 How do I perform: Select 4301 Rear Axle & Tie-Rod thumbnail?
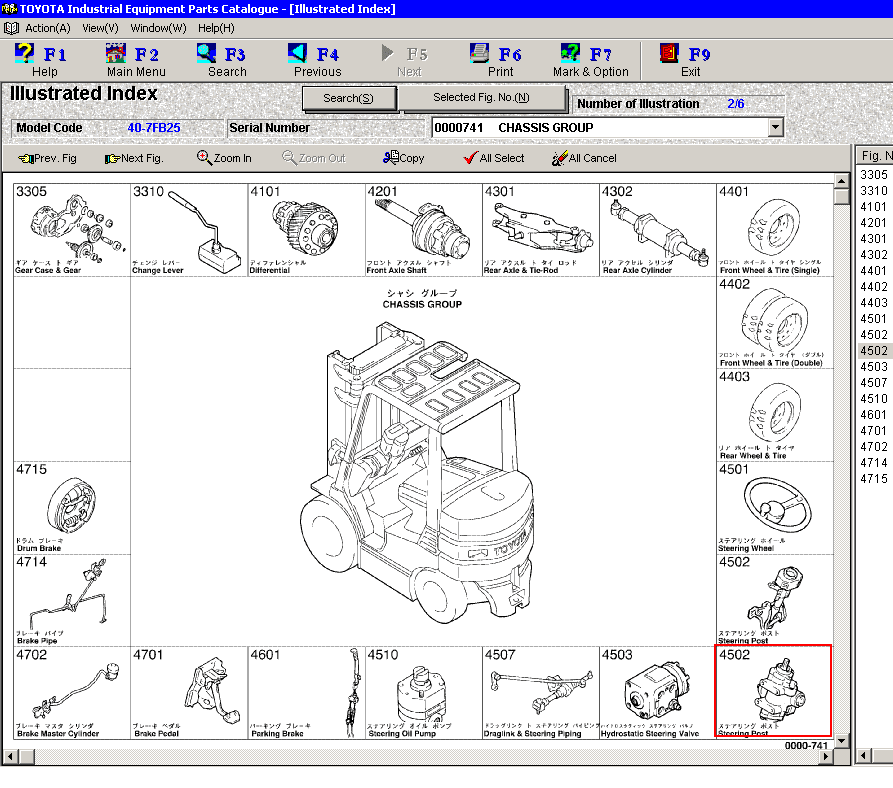coord(541,230)
